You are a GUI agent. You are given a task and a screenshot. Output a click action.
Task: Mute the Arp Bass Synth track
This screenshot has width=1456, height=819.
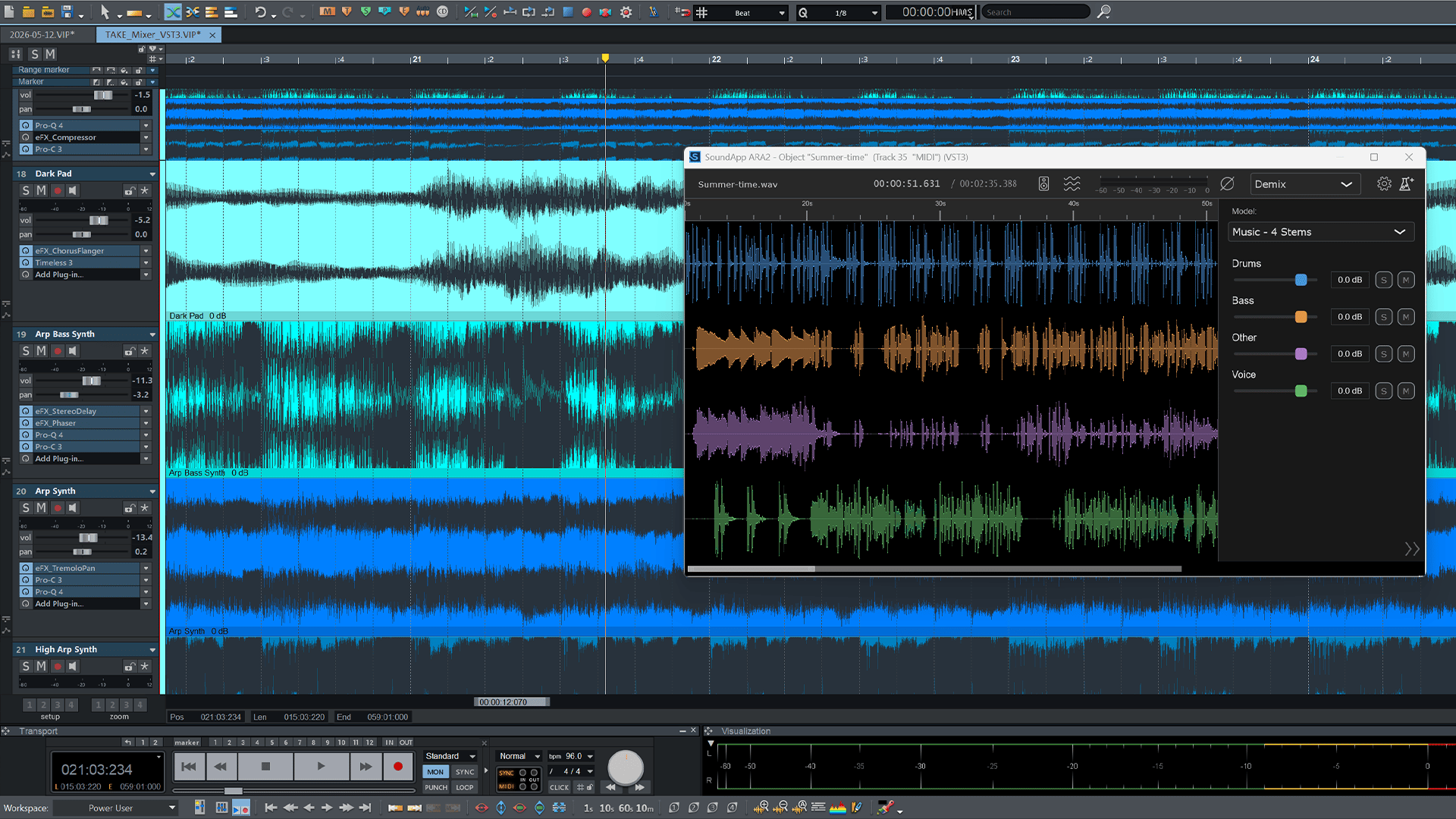pos(41,351)
